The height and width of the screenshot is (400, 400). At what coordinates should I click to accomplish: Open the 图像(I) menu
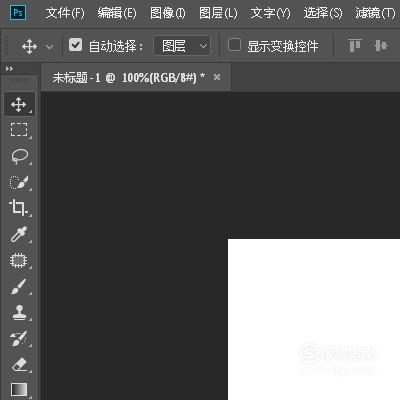168,13
